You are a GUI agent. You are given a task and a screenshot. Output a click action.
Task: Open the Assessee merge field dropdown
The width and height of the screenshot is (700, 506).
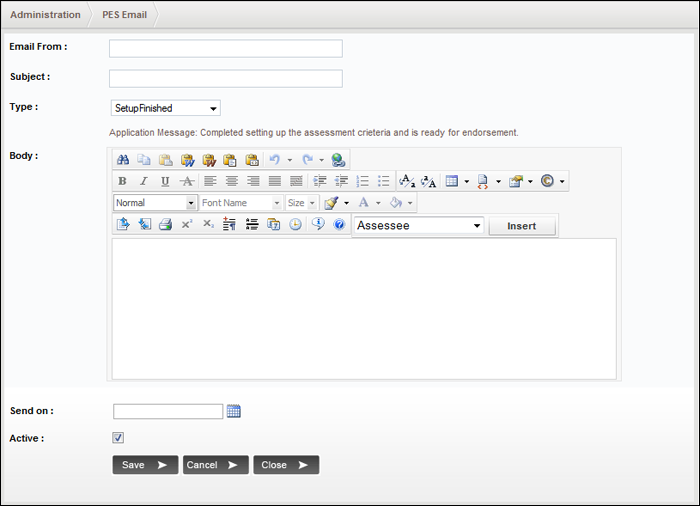pyautogui.click(x=419, y=226)
